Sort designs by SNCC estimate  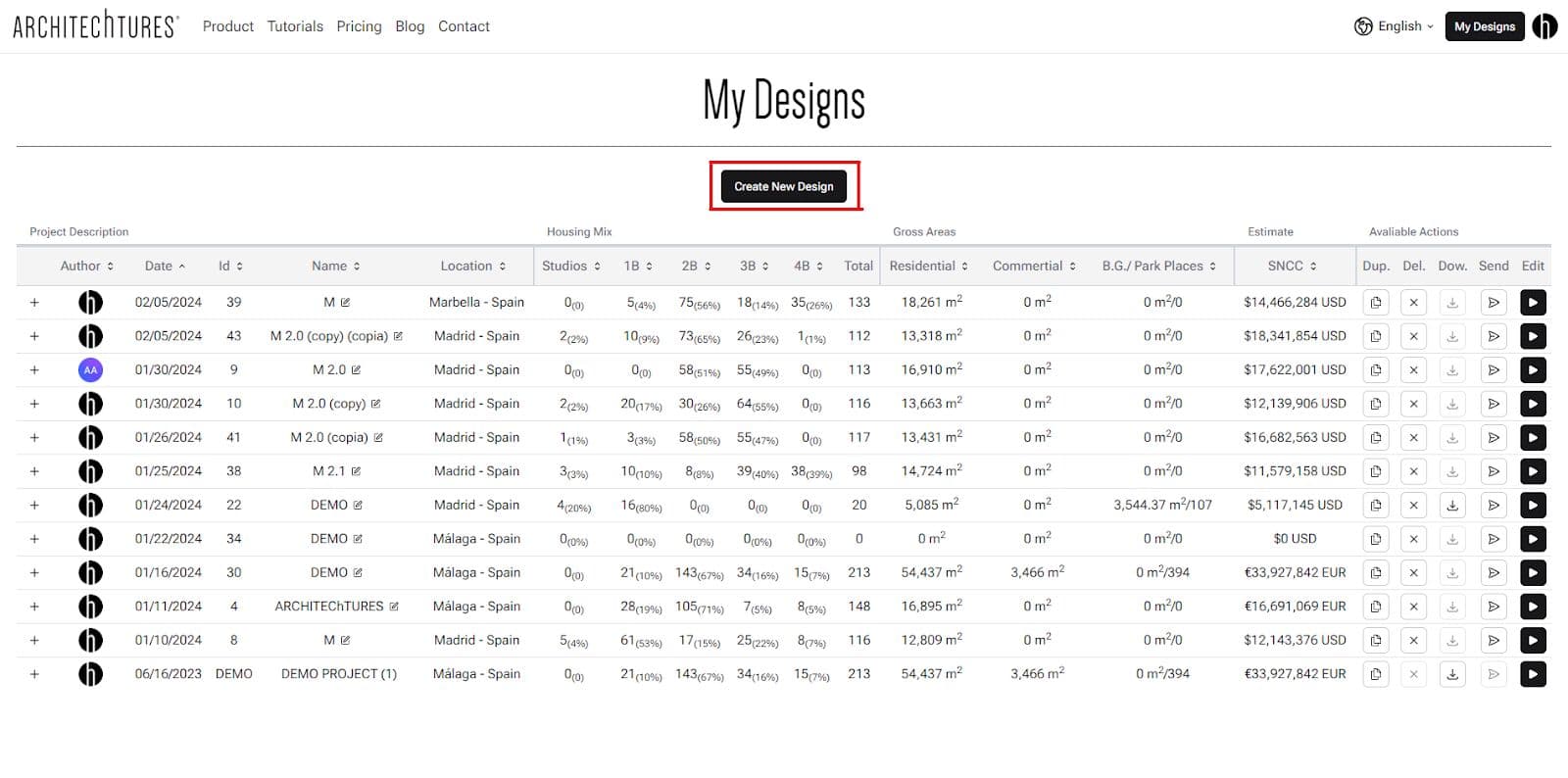[x=1292, y=266]
